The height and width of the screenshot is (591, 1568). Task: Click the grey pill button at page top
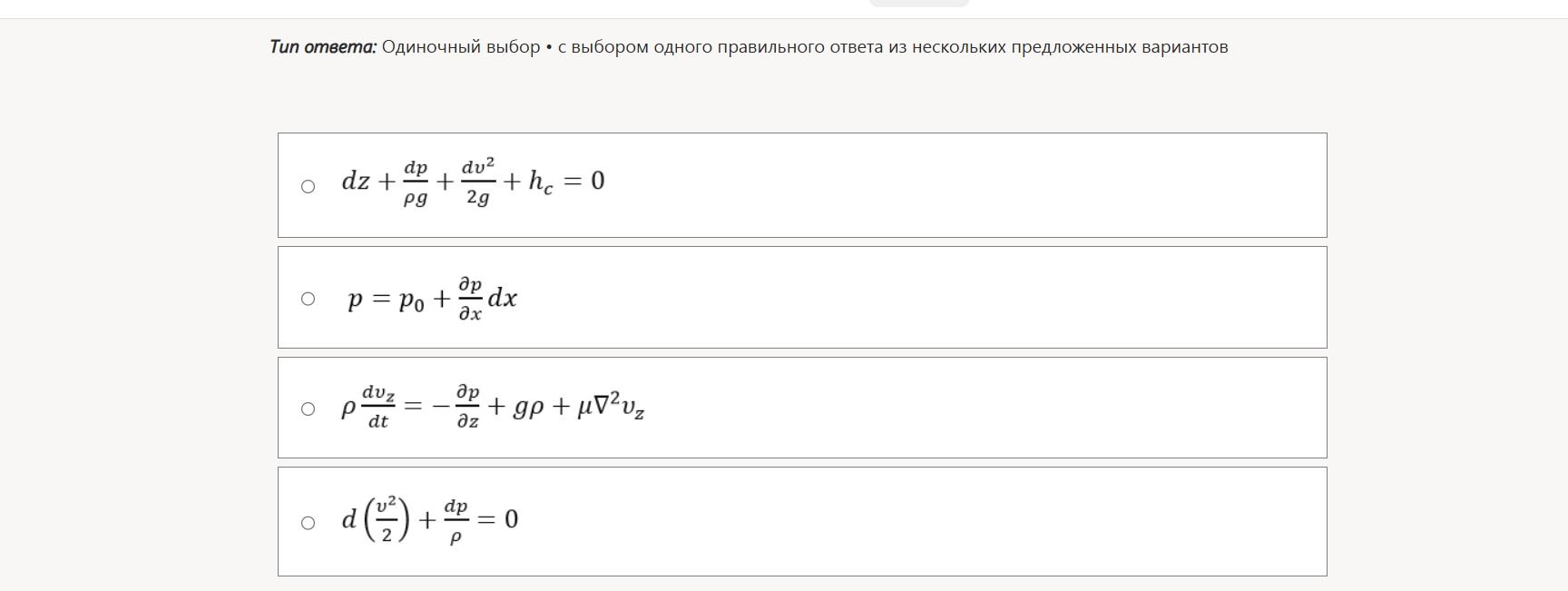[x=919, y=3]
